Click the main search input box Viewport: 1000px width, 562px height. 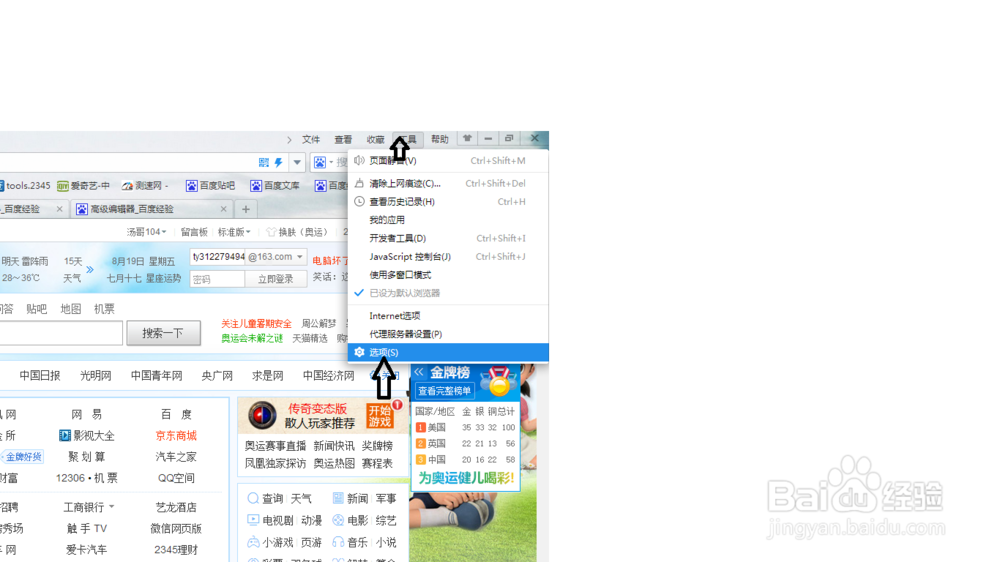61,333
